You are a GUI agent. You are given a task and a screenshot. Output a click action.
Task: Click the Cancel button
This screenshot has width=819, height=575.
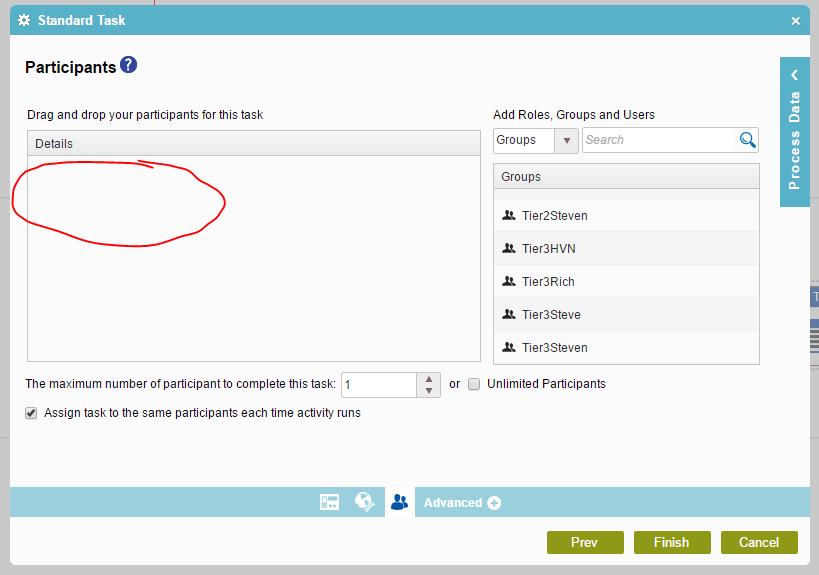click(758, 542)
